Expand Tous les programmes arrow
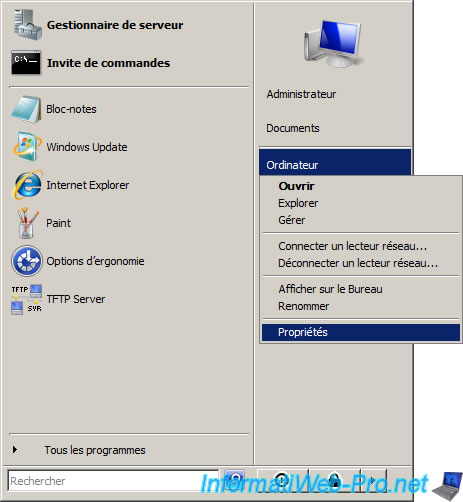Screen dimensions: 463x502 click(x=15, y=450)
